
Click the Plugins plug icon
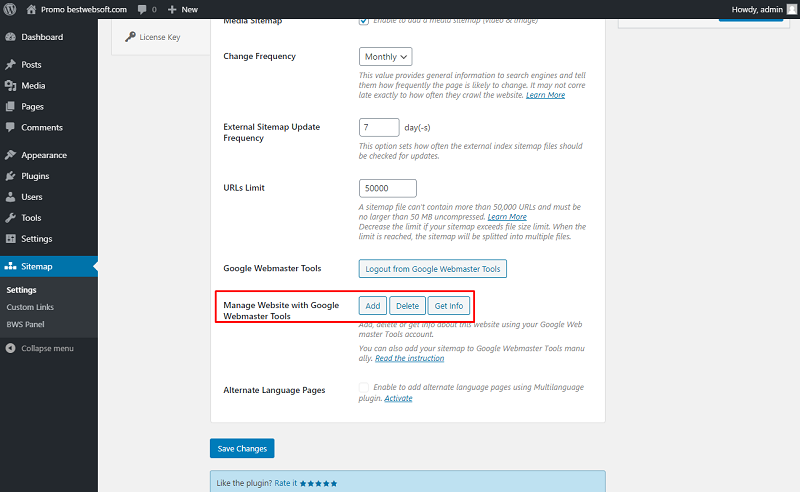pos(10,176)
